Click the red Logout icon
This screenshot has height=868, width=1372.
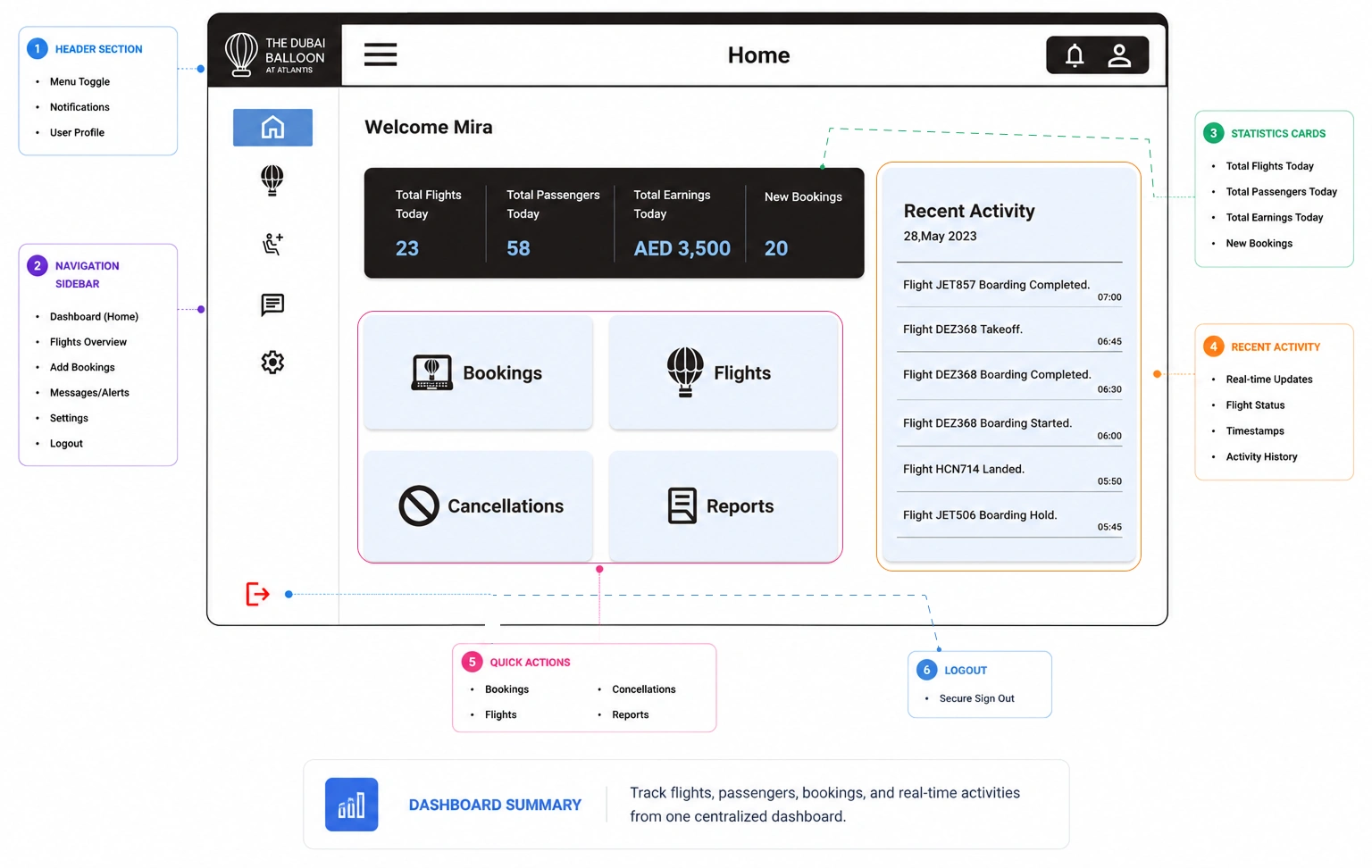coord(257,594)
